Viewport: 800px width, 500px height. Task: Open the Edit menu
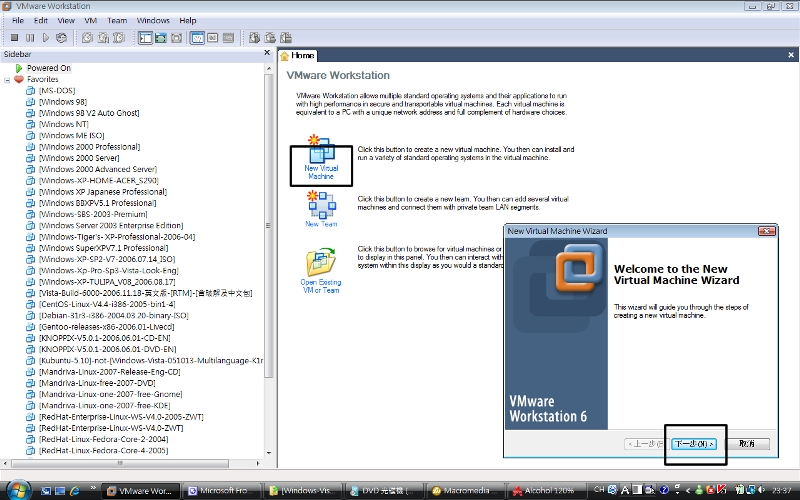pyautogui.click(x=41, y=20)
